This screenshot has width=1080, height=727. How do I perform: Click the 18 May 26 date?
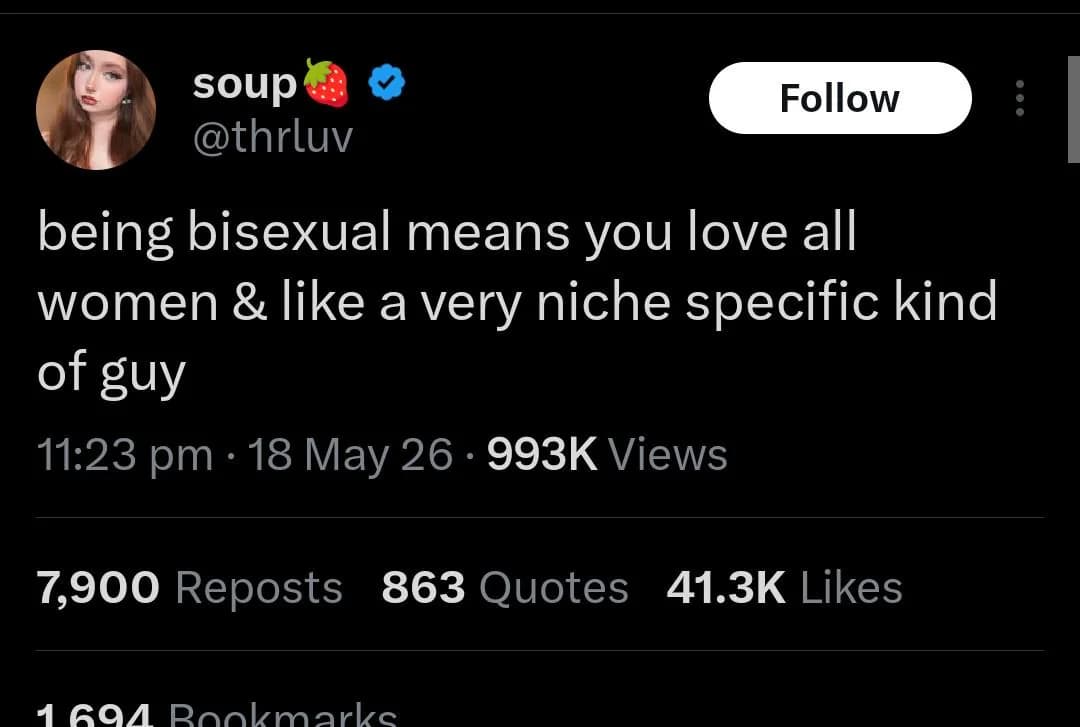click(x=350, y=455)
